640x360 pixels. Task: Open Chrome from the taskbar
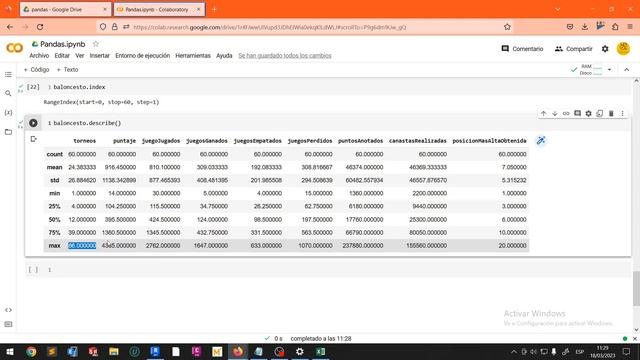31,351
